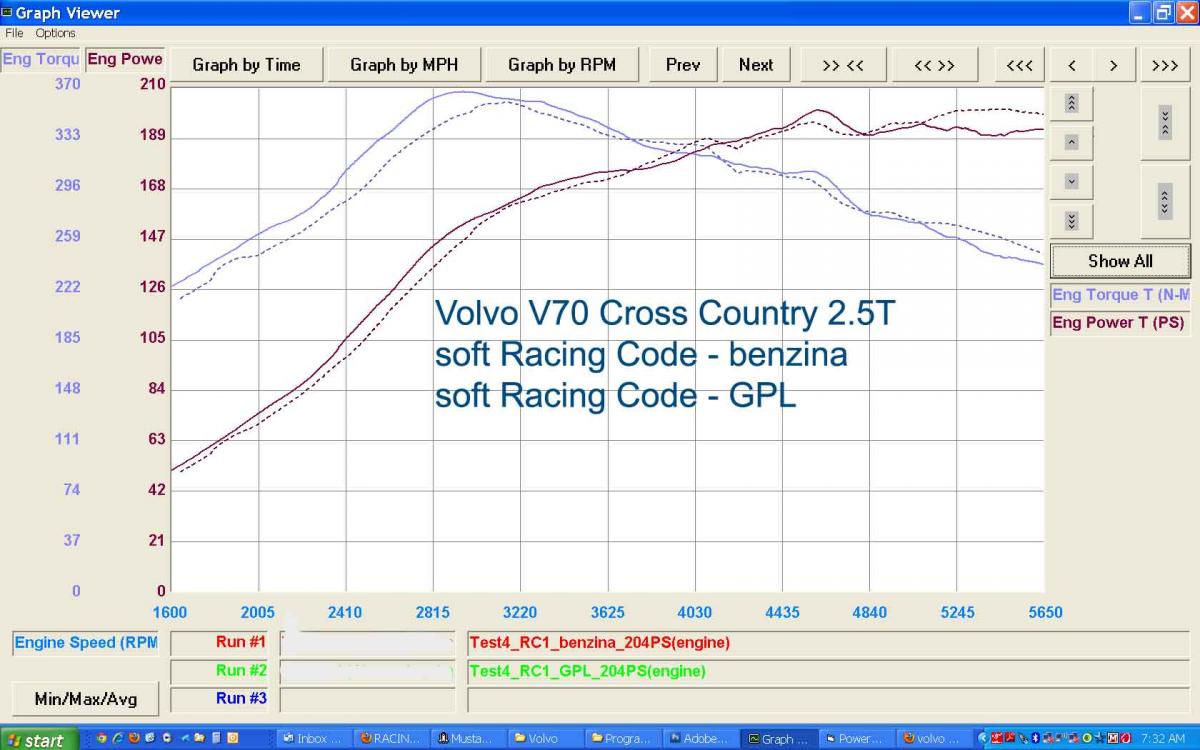Click the Test4_RC1_benzina_204PS(engine) run name

tap(599, 643)
